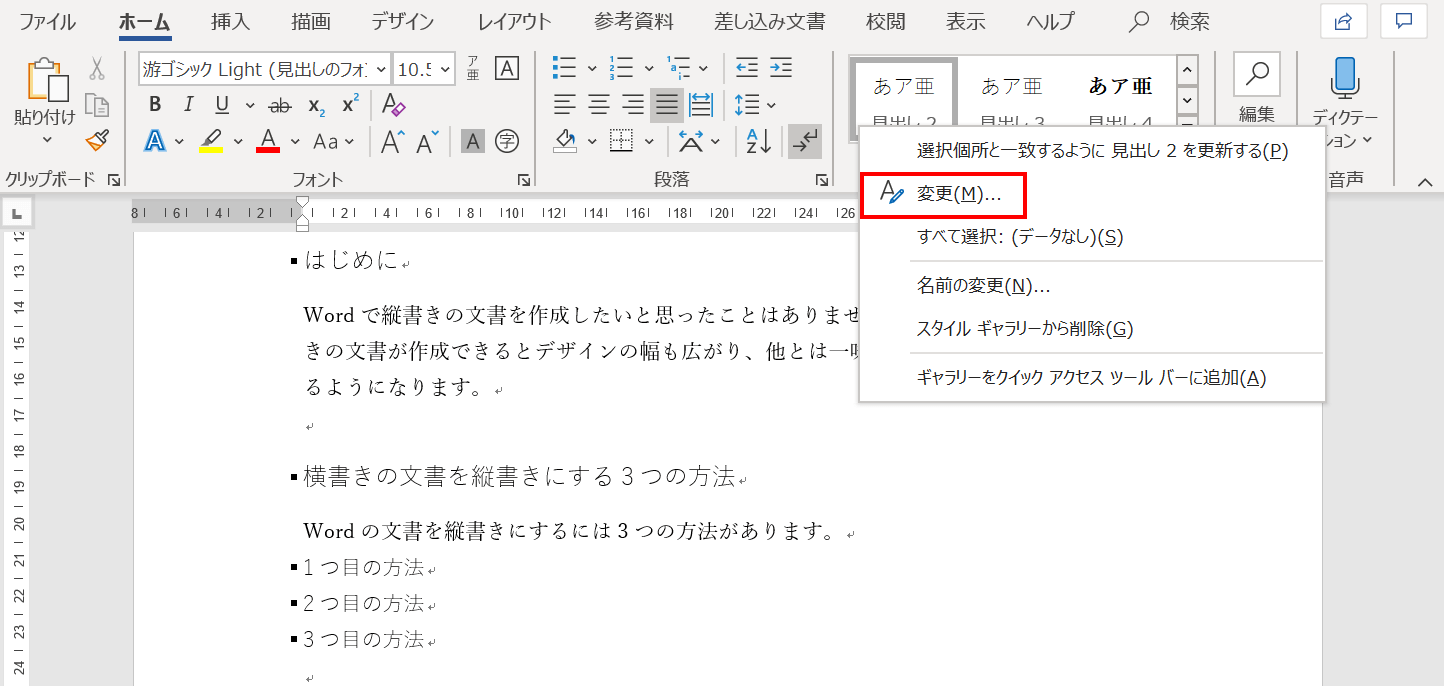Switch to the 挿入 tab

click(231, 21)
